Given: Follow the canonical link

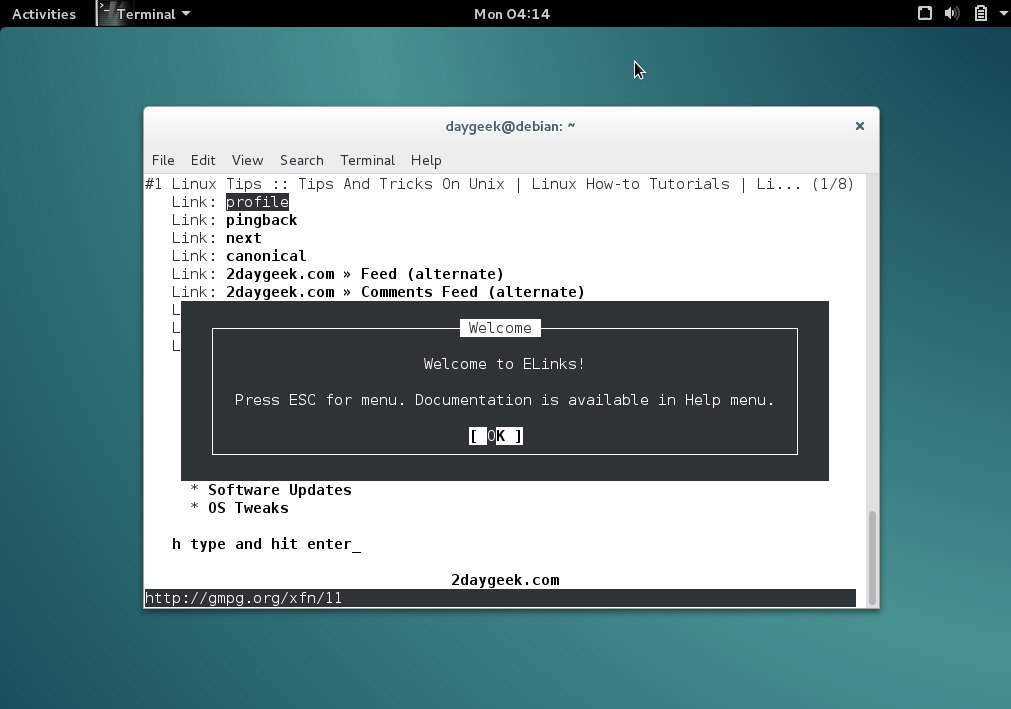Looking at the screenshot, I should 266,256.
